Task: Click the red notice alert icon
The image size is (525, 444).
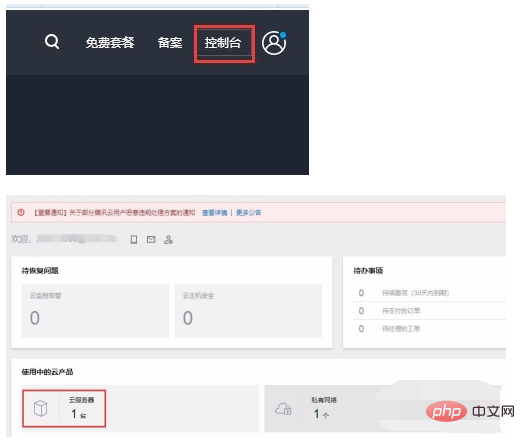Action: (x=21, y=212)
